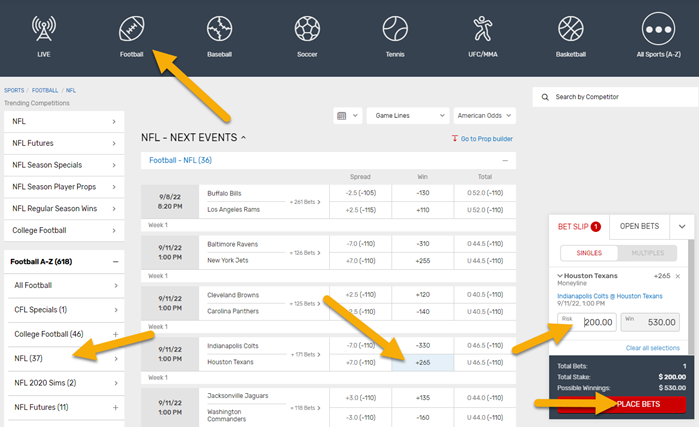
Task: Select the Basketball icon
Action: coord(570,28)
